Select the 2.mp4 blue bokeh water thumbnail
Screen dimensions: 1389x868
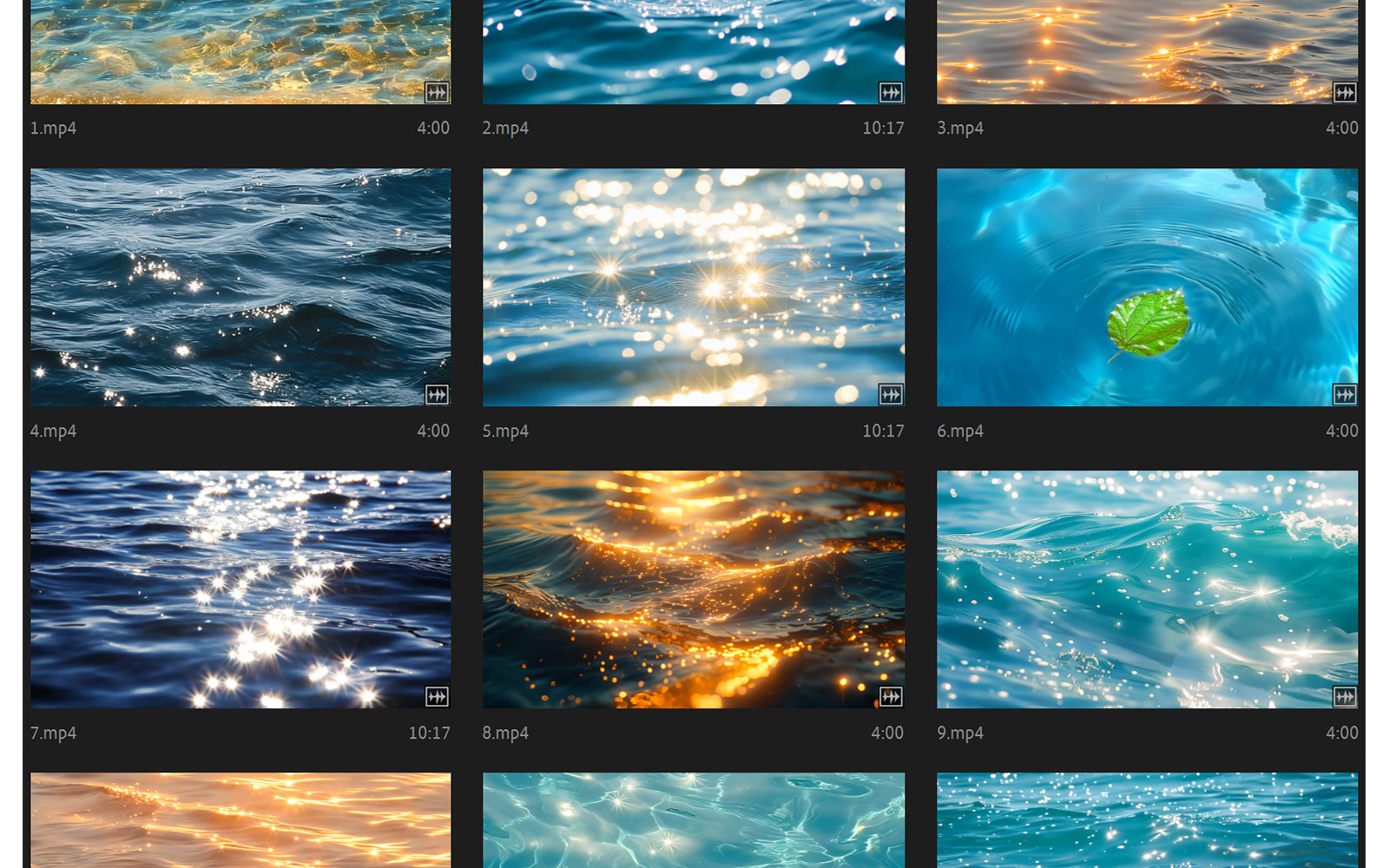(x=694, y=52)
